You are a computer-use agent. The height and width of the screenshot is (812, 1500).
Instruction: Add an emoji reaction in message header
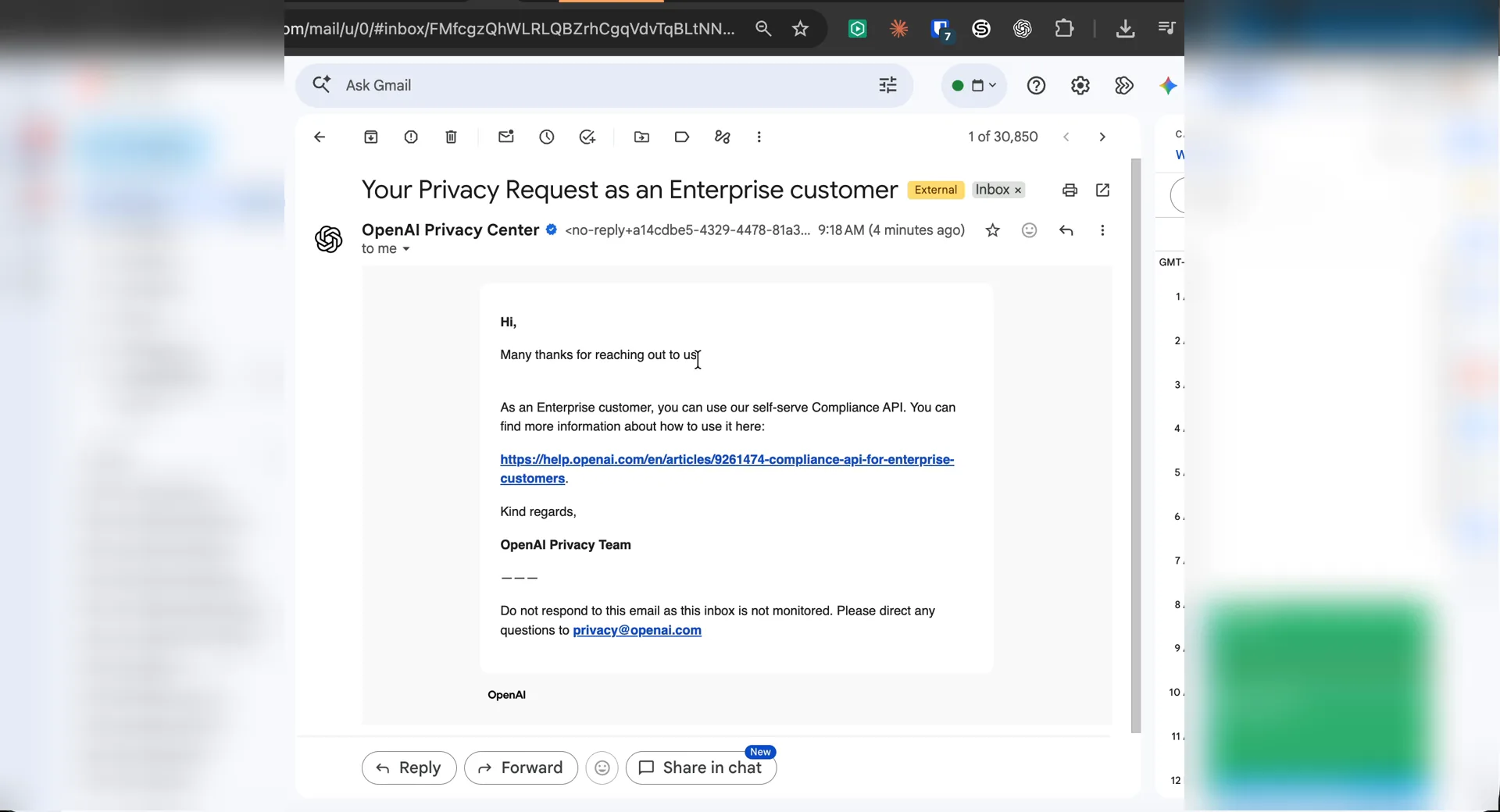click(1030, 230)
